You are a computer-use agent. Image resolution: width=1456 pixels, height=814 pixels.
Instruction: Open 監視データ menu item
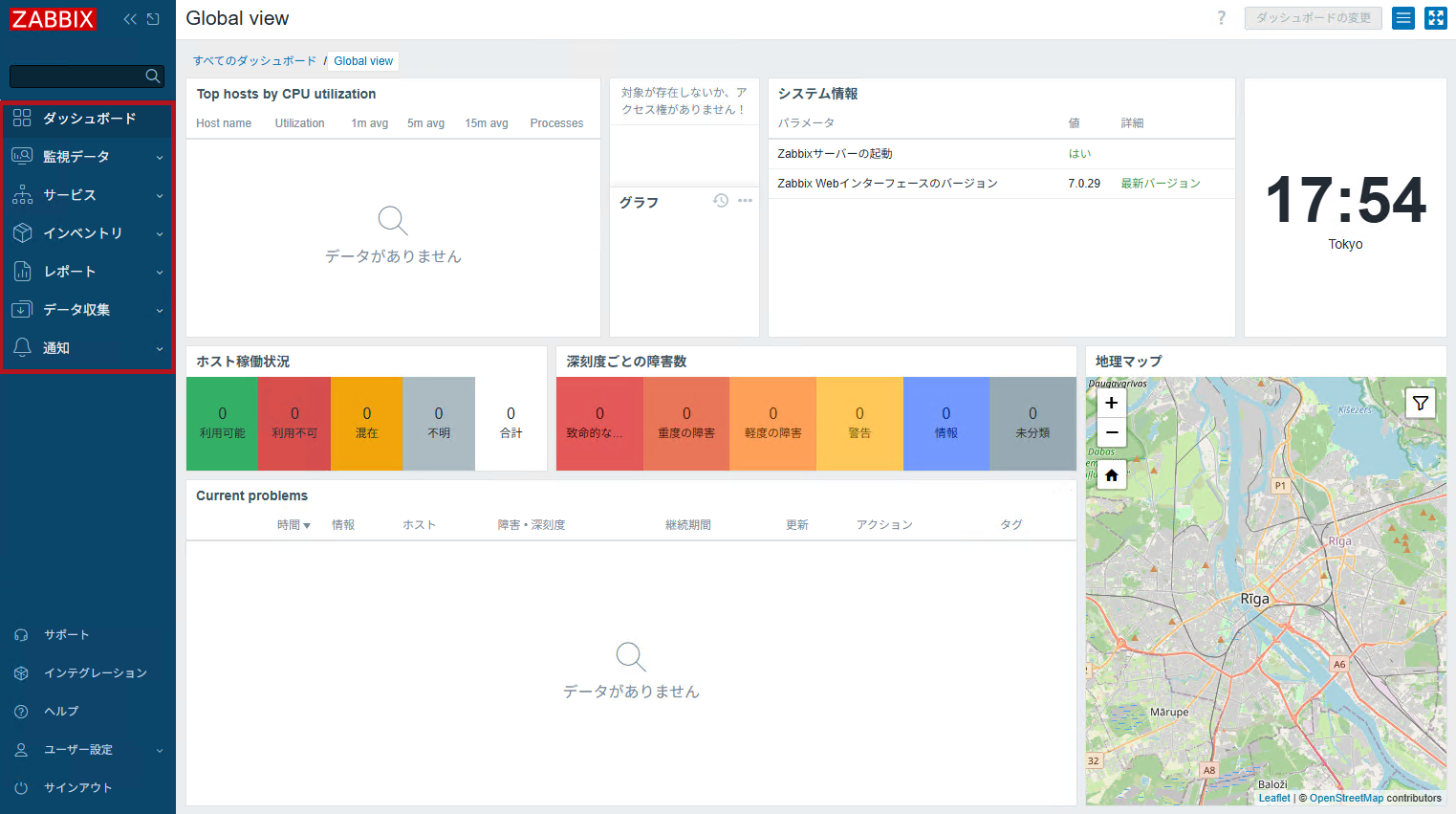click(x=88, y=157)
